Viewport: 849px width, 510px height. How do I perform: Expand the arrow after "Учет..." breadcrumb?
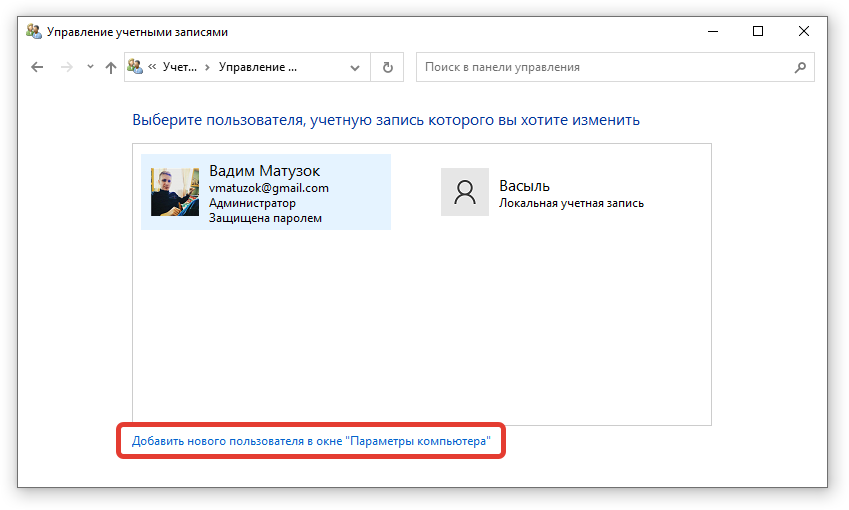coord(207,68)
